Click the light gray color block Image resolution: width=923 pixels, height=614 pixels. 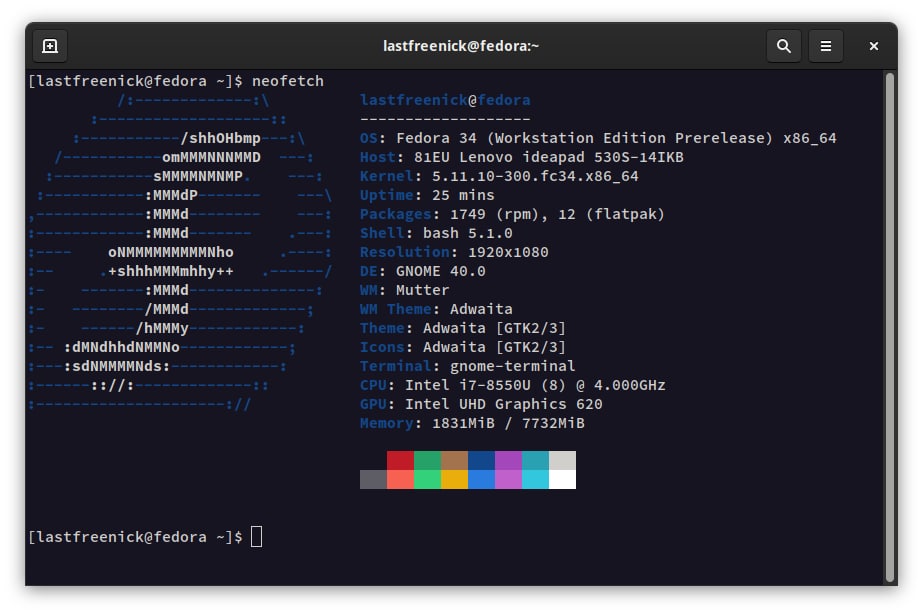click(562, 460)
